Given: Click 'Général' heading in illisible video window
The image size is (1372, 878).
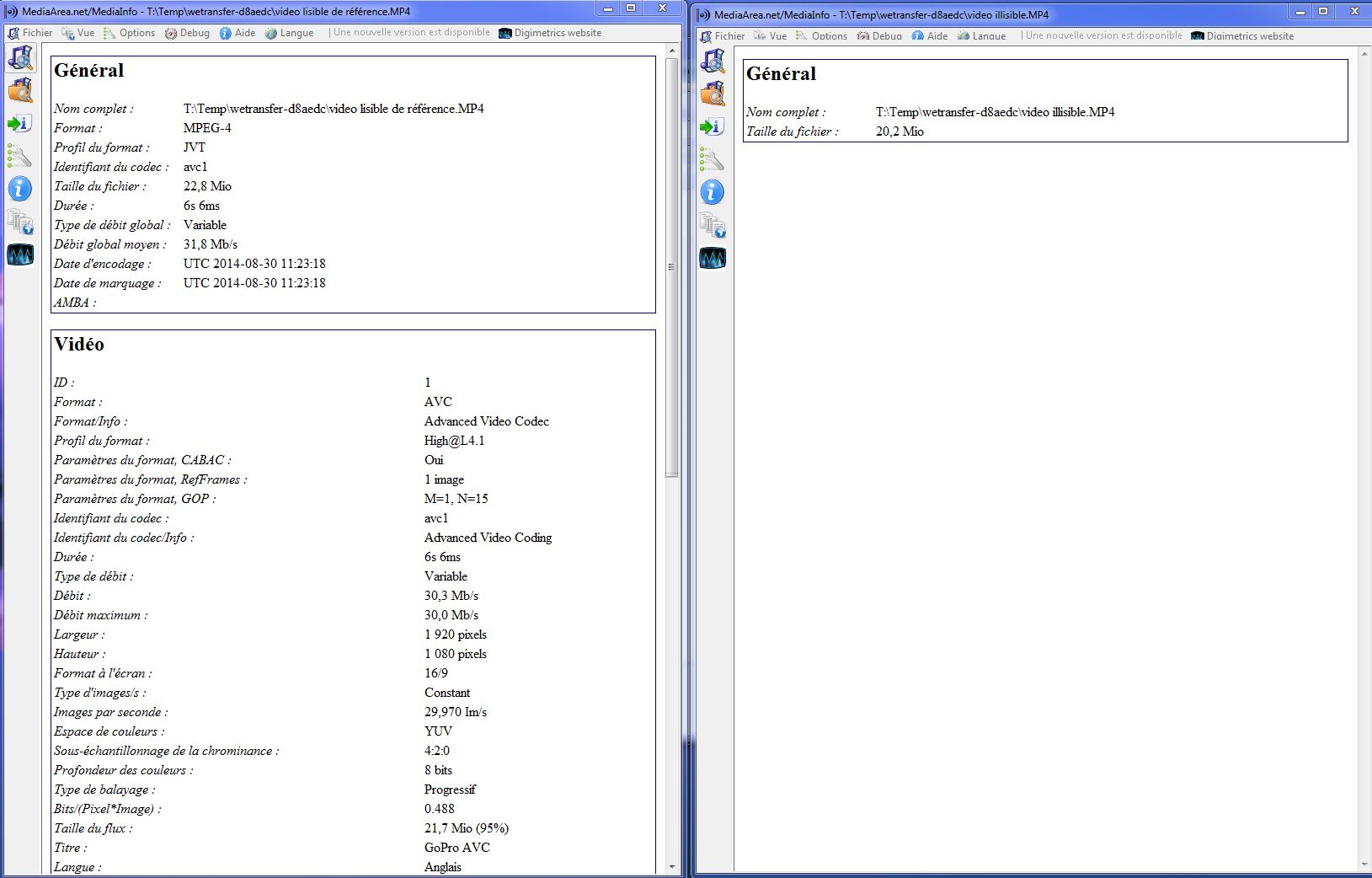Looking at the screenshot, I should click(782, 73).
